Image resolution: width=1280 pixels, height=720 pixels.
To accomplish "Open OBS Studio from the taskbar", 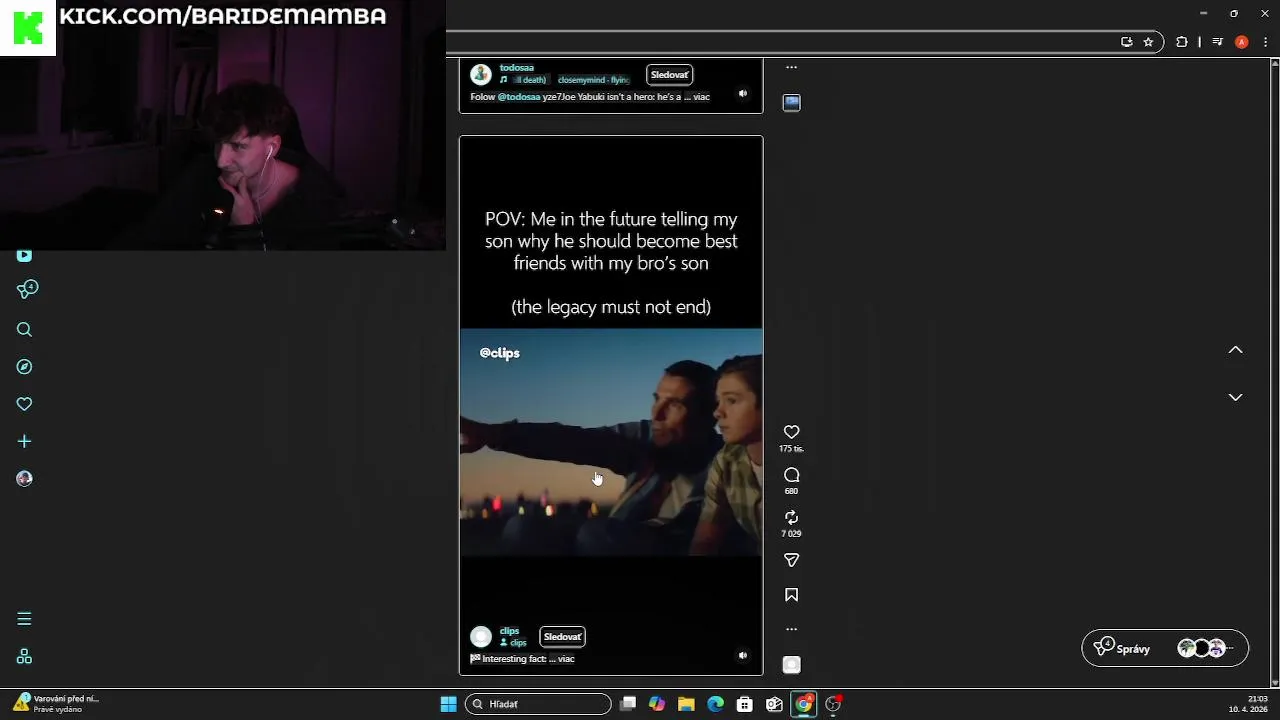I will [x=833, y=704].
